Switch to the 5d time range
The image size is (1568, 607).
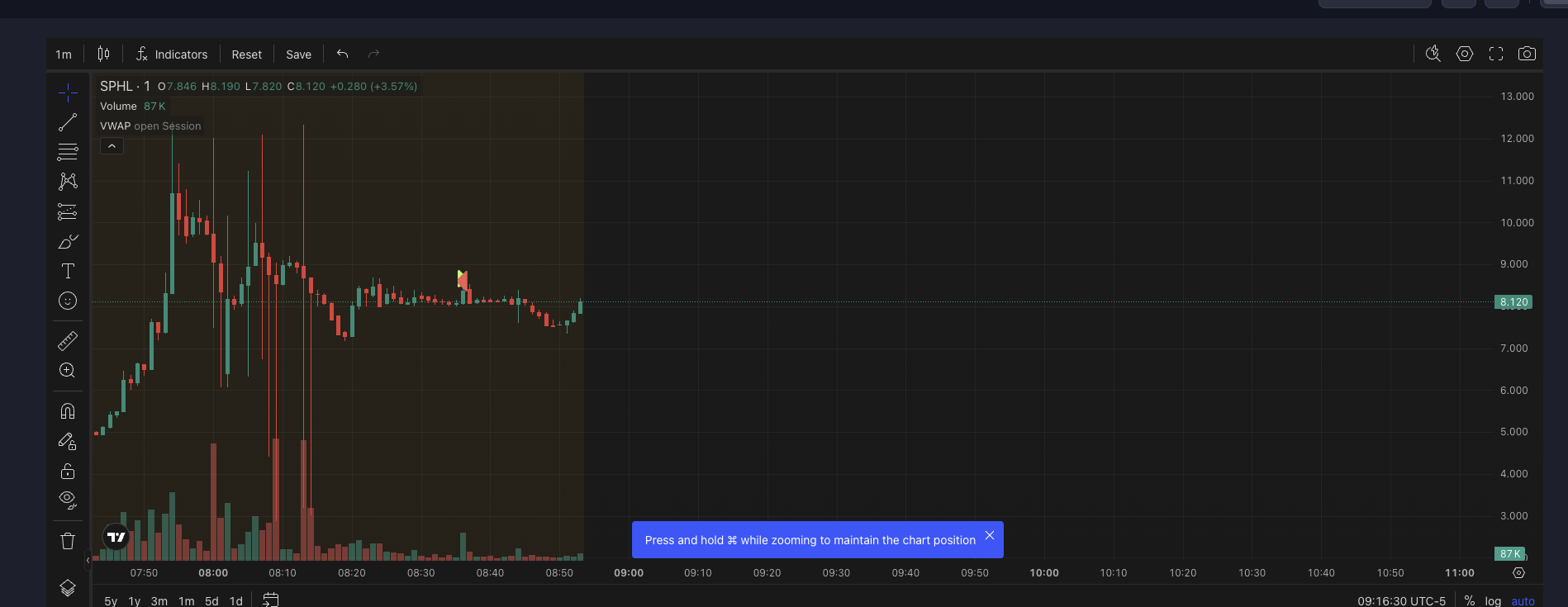(211, 600)
